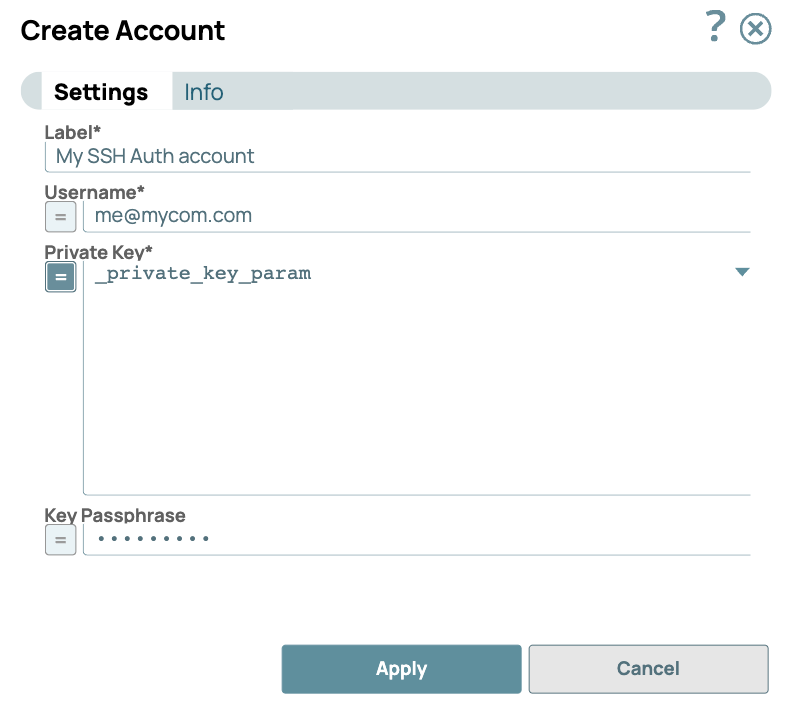Open the help question mark icon
Screen dimensions: 790x706
point(714,27)
